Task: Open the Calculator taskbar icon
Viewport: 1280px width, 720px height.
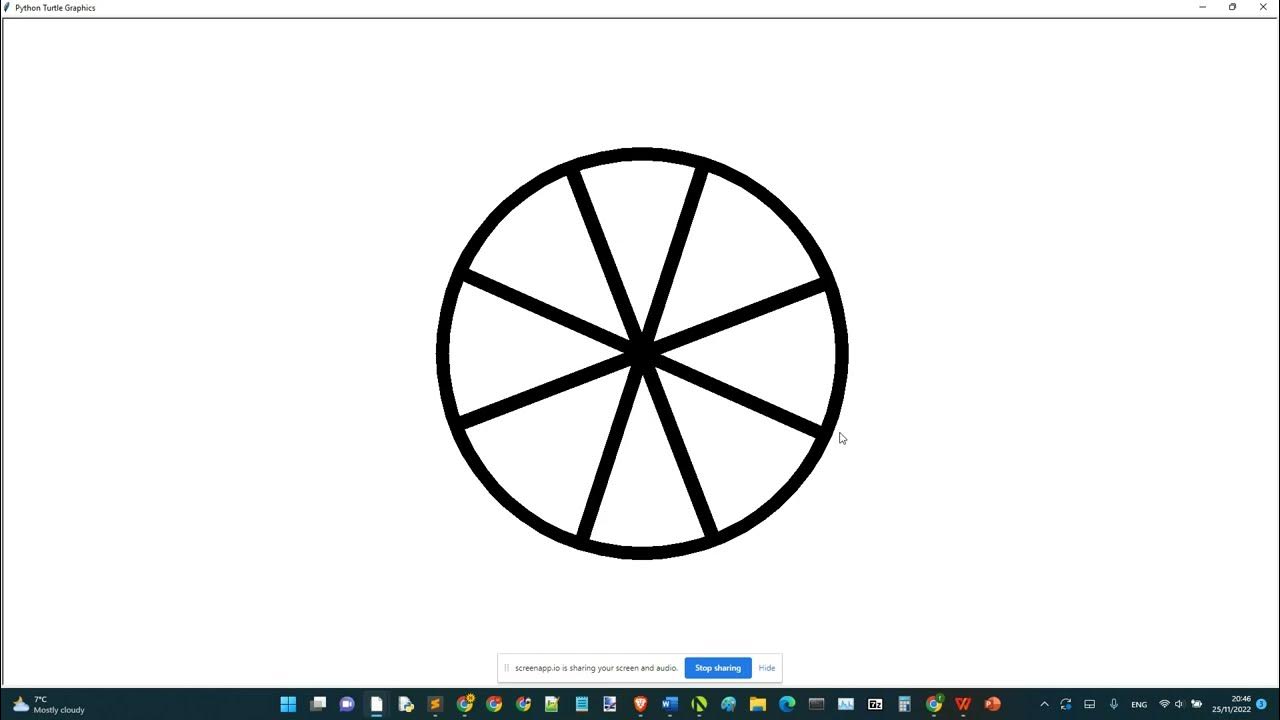Action: 904,704
